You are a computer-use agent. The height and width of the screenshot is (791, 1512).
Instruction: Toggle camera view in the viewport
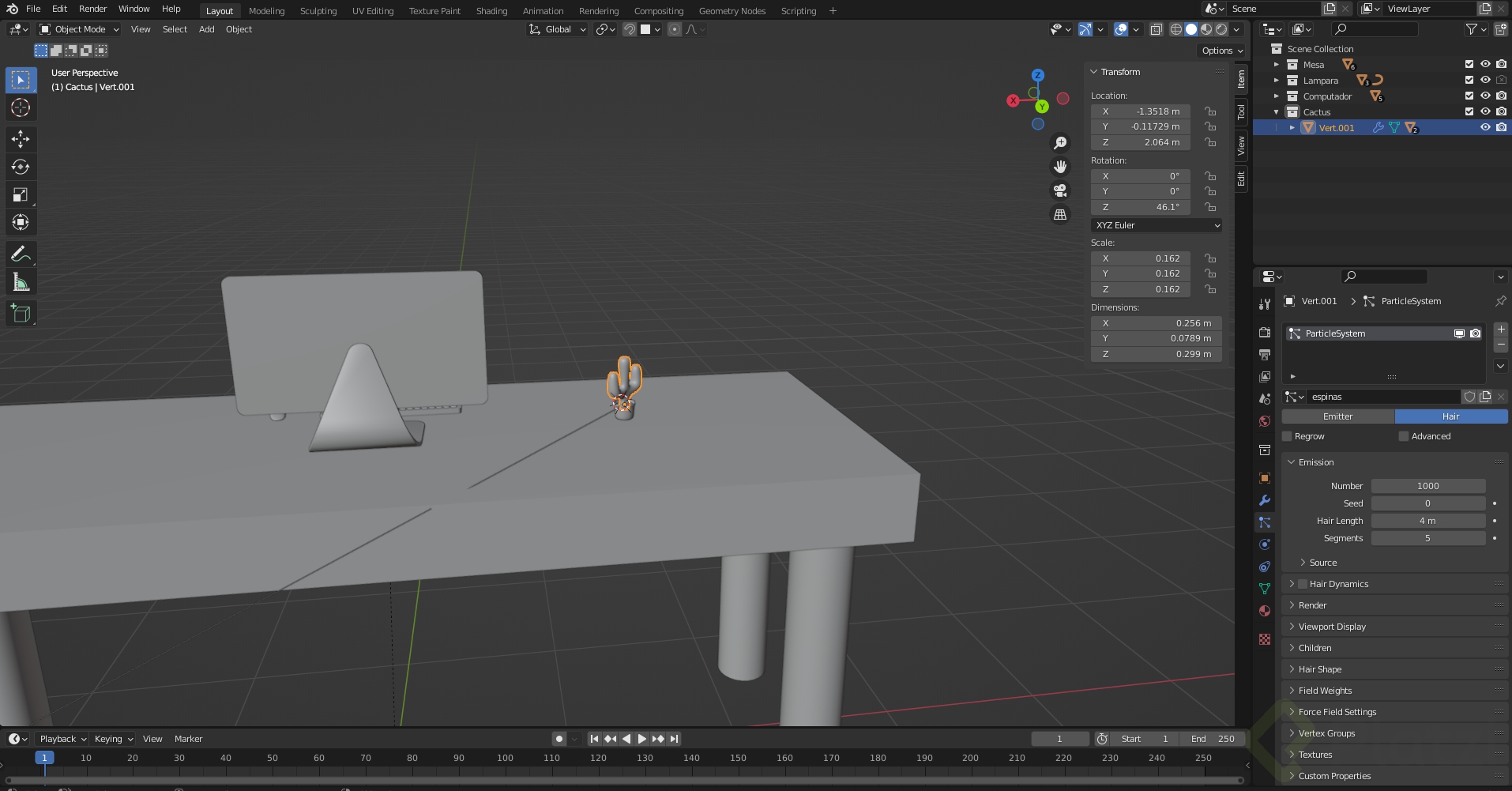(1060, 190)
